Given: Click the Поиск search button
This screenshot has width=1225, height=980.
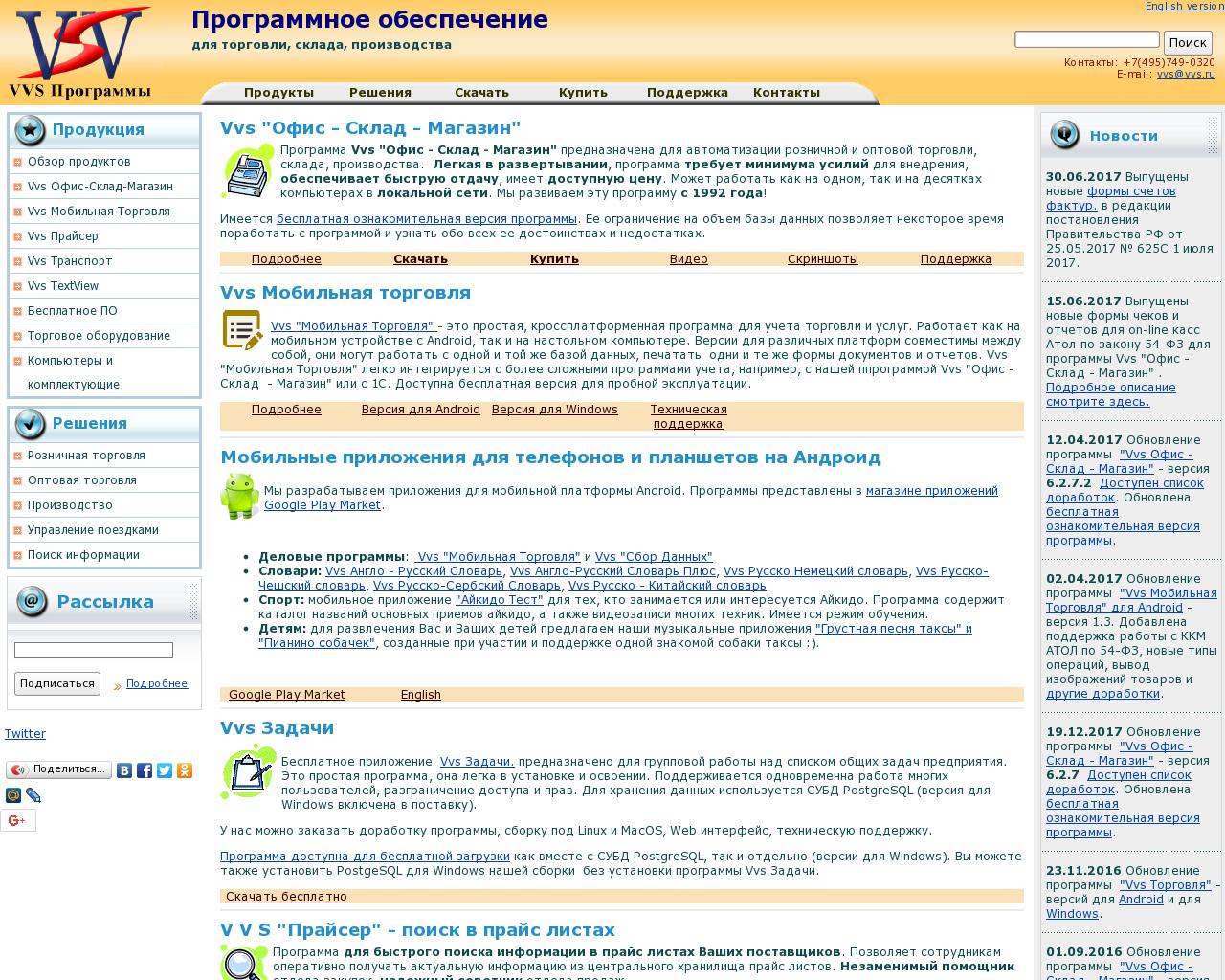Looking at the screenshot, I should (x=1188, y=42).
